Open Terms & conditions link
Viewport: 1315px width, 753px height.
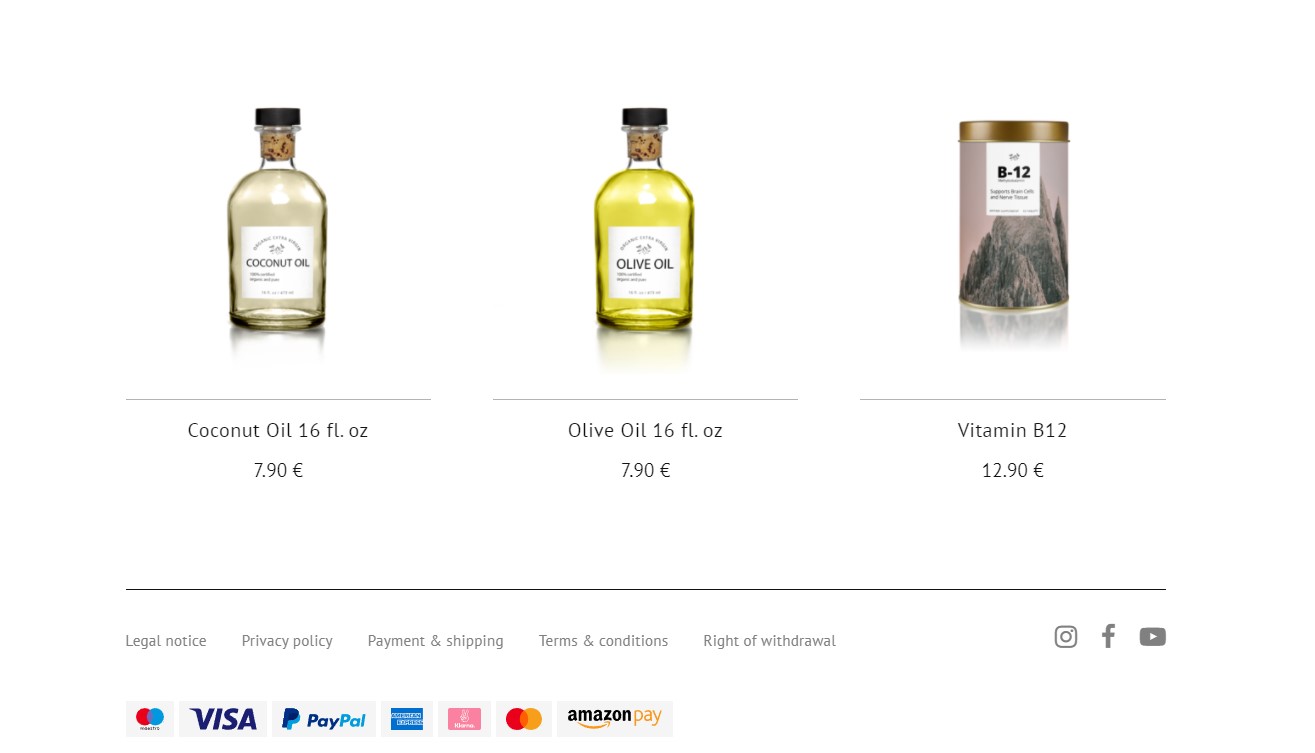(603, 641)
